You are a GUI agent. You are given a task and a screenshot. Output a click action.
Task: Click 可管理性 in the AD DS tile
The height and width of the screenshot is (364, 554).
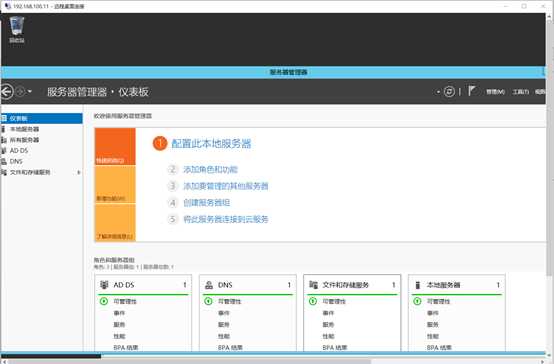(125, 301)
